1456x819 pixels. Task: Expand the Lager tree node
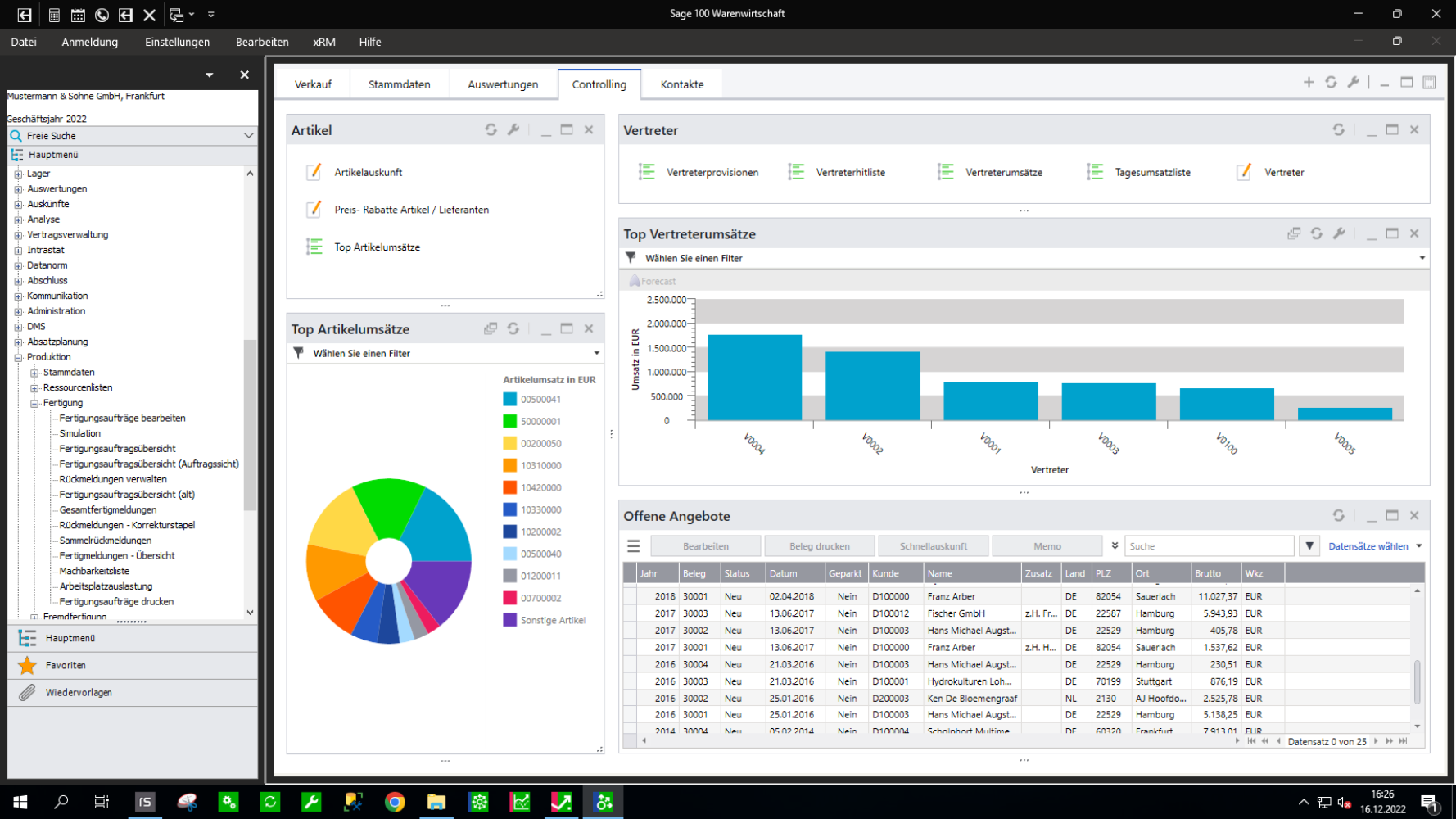[18, 174]
